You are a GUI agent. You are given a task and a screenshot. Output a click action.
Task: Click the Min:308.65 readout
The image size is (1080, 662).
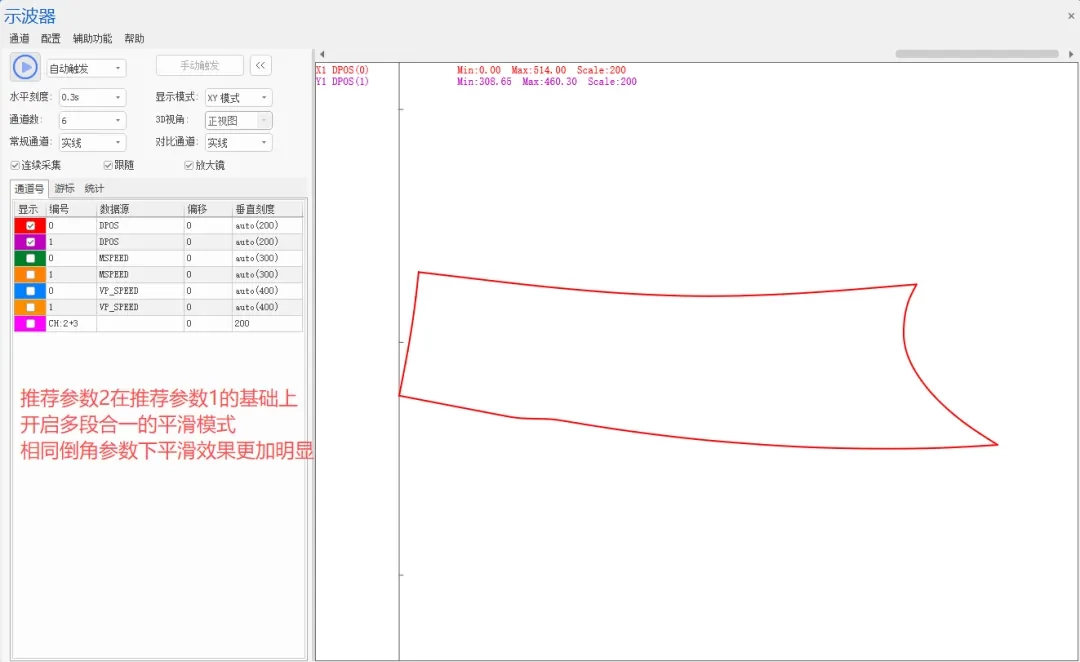coord(484,81)
